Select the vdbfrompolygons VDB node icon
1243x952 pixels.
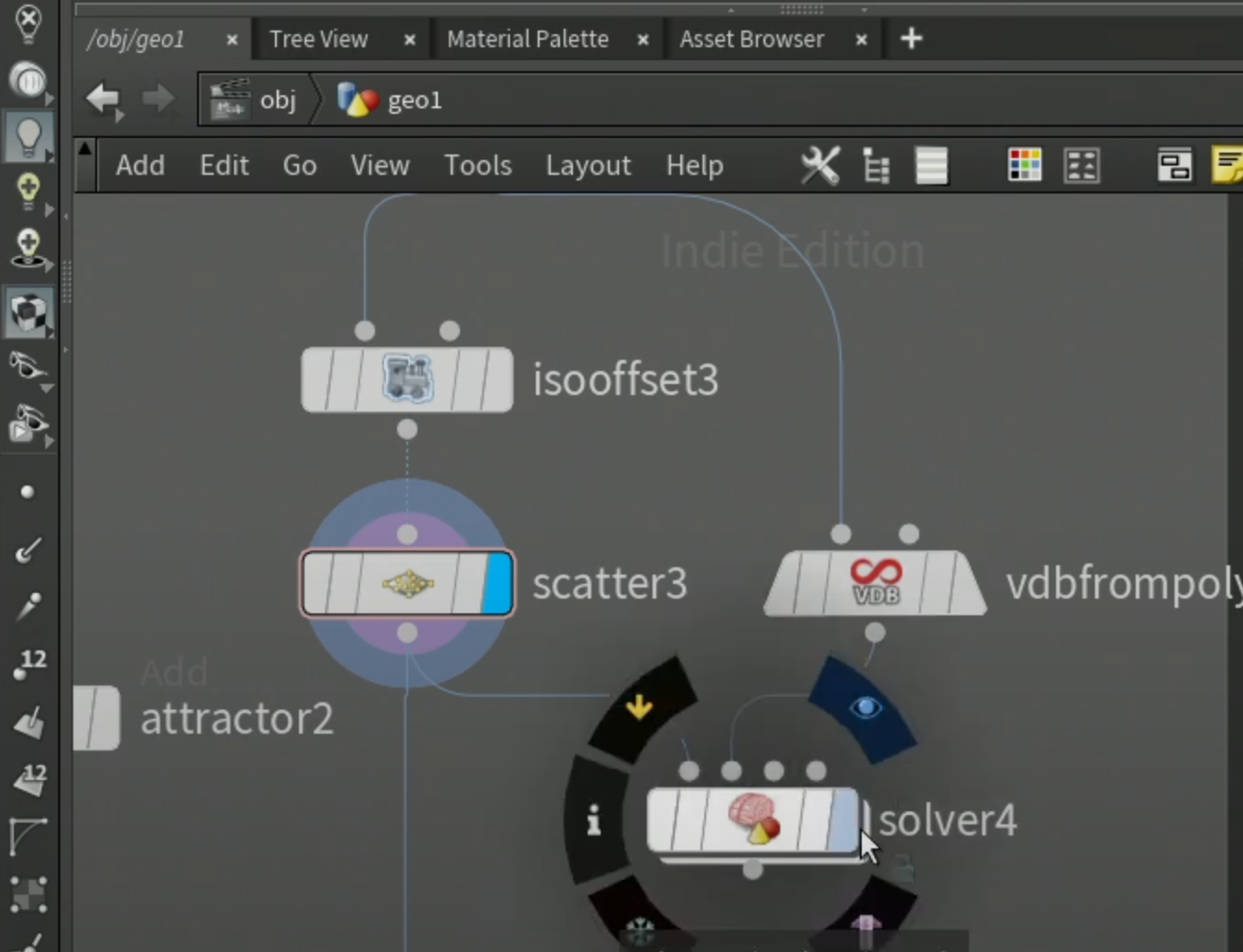(875, 582)
